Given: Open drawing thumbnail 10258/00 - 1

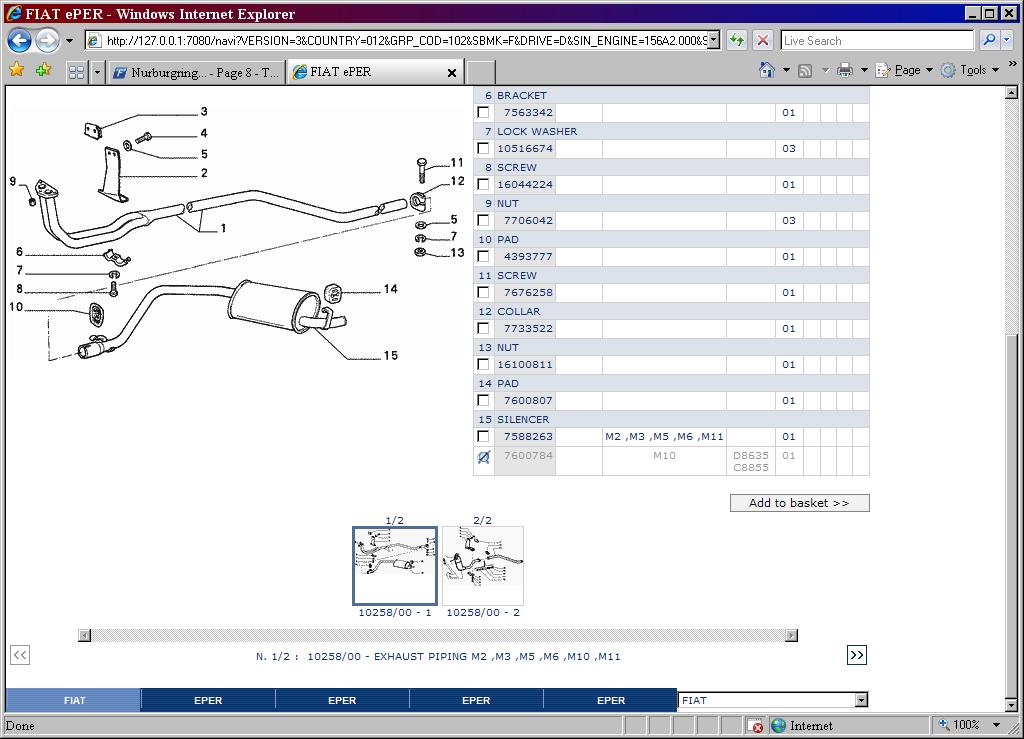Looking at the screenshot, I should [395, 566].
